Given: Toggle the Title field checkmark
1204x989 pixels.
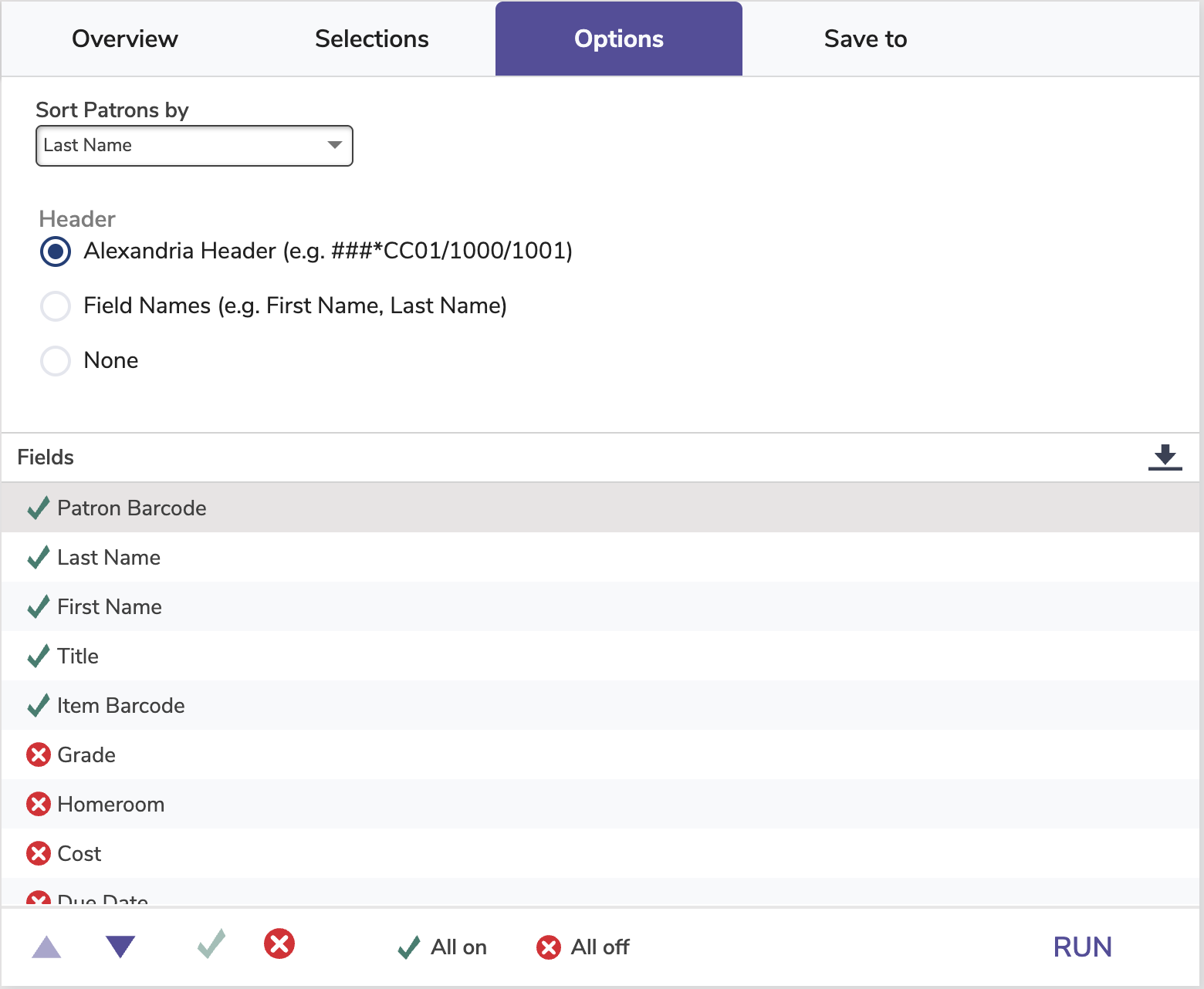Looking at the screenshot, I should (38, 656).
